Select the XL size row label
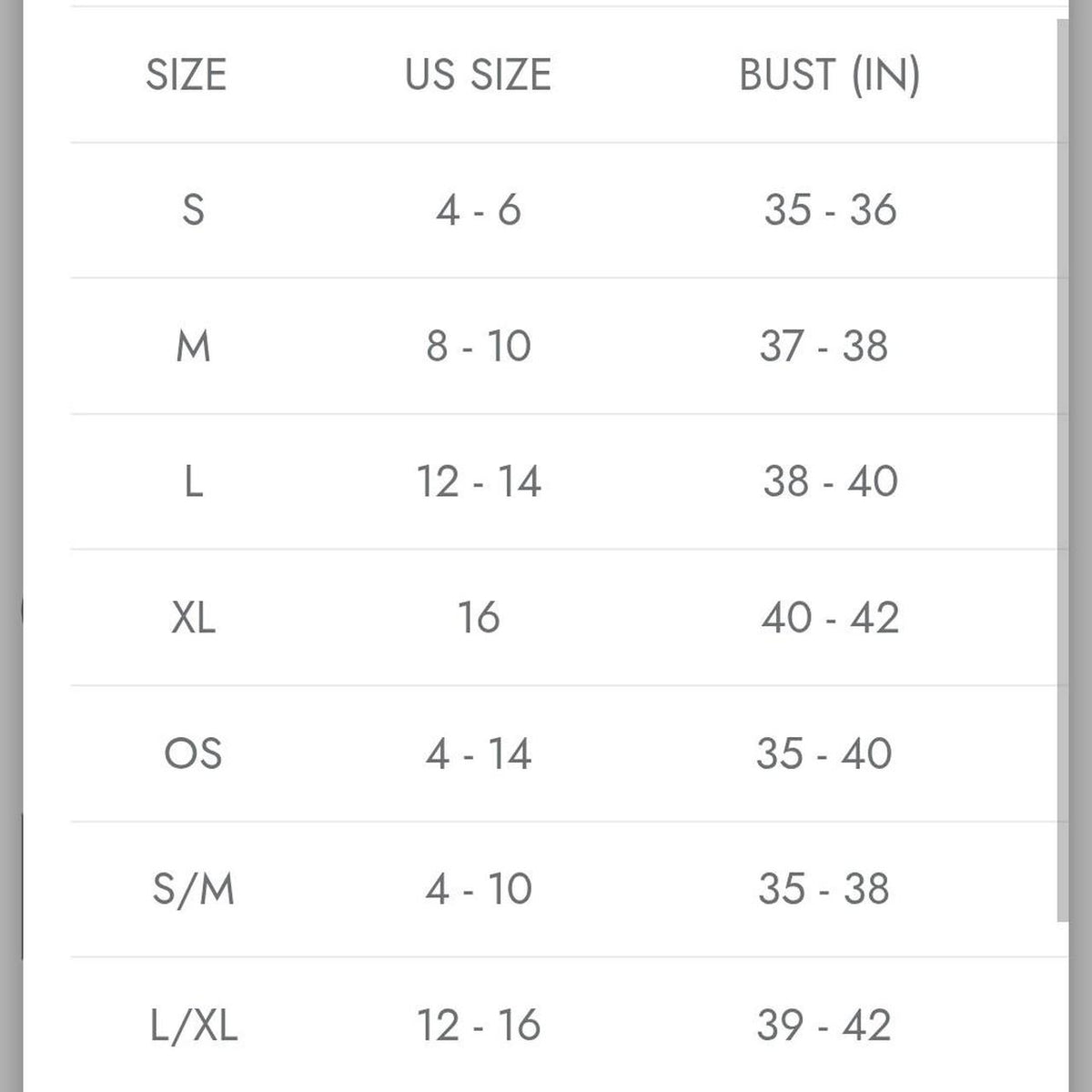Image resolution: width=1092 pixels, height=1092 pixels. tap(193, 618)
